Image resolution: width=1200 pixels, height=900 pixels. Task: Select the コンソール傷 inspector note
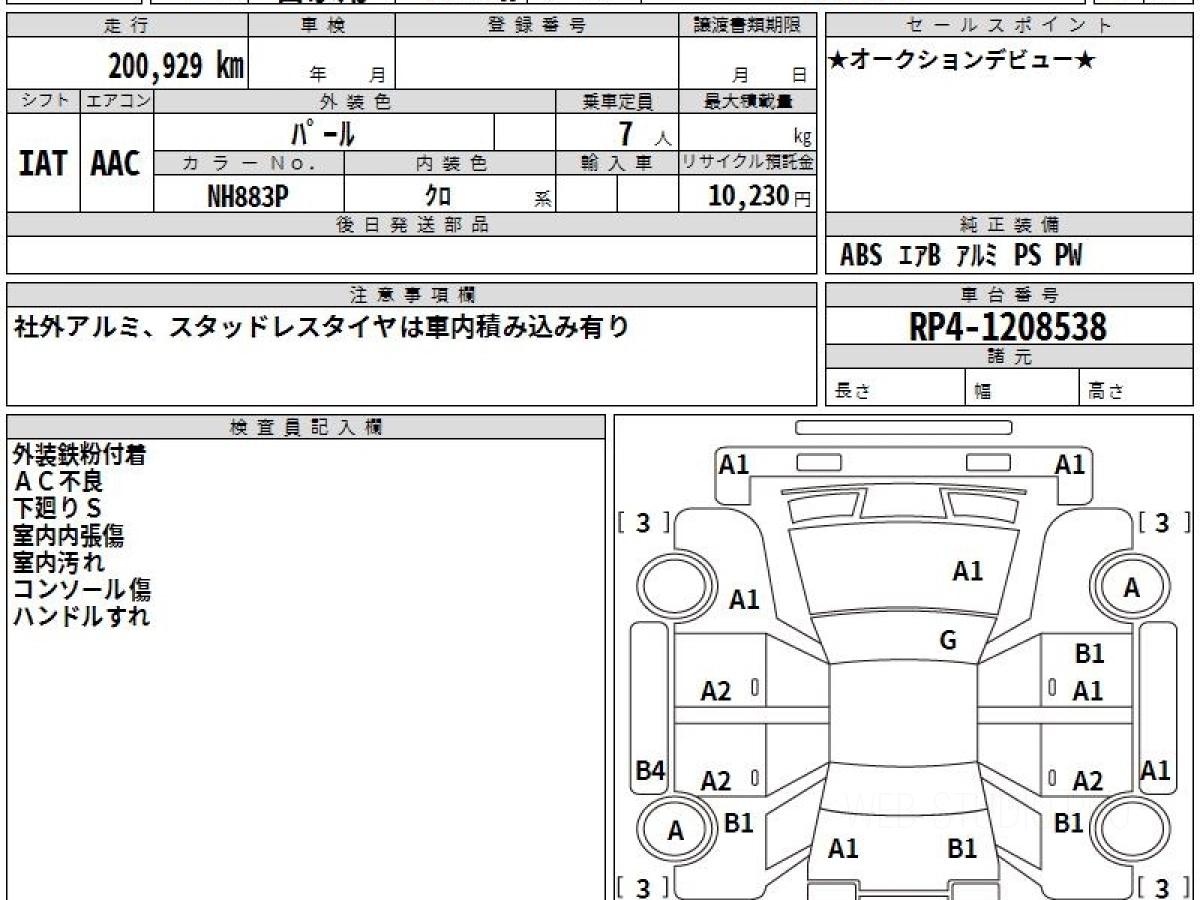[82, 590]
